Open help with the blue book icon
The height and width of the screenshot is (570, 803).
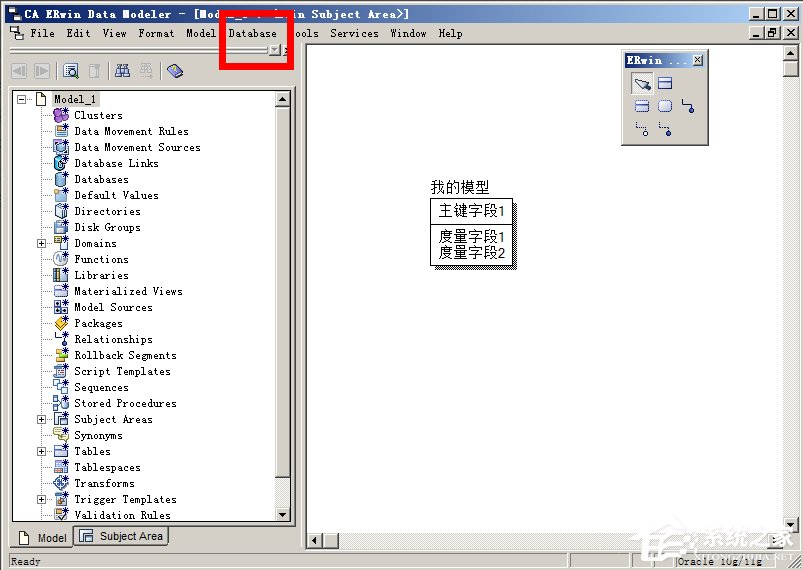tap(175, 71)
